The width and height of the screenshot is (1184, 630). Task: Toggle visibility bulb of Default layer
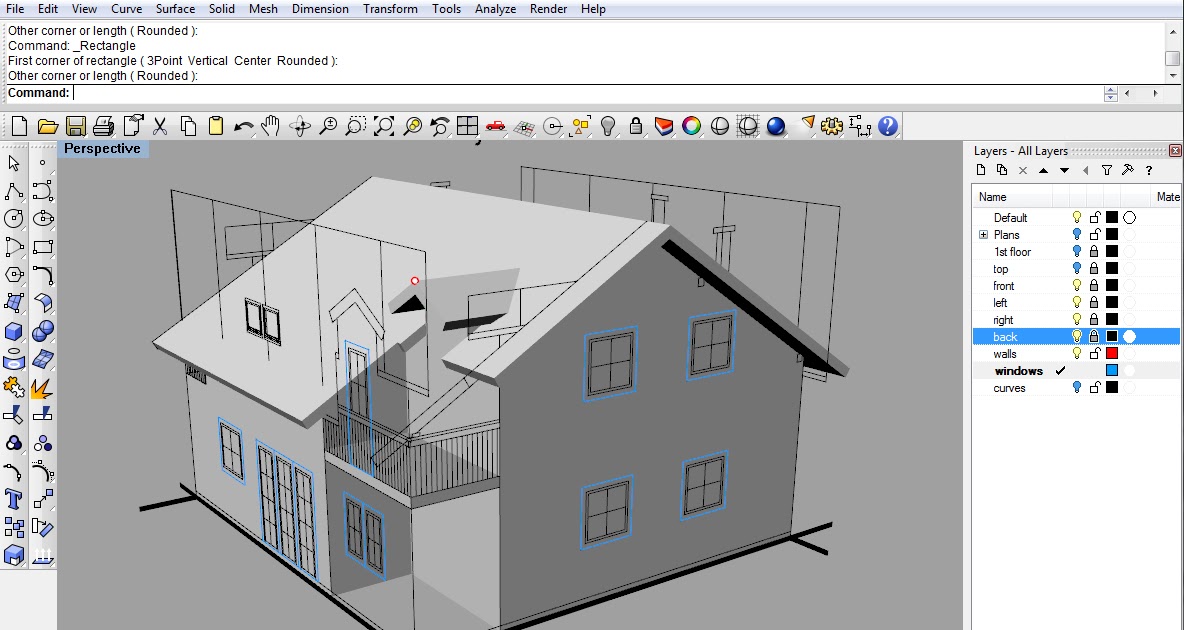coord(1078,218)
